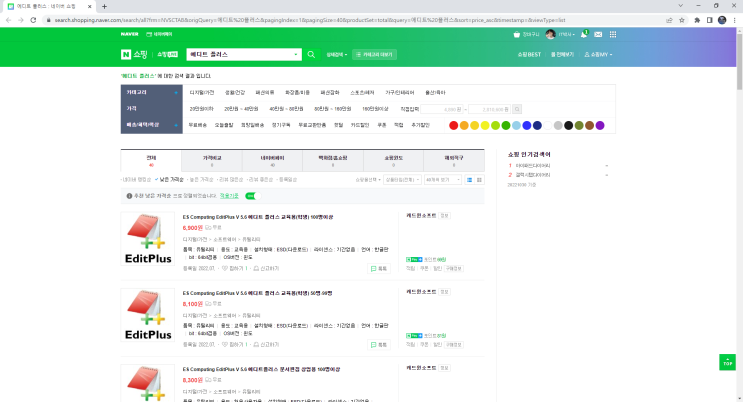This screenshot has height=402, width=743.
Task: Select the department store/home shopping tab
Action: pos(333,160)
